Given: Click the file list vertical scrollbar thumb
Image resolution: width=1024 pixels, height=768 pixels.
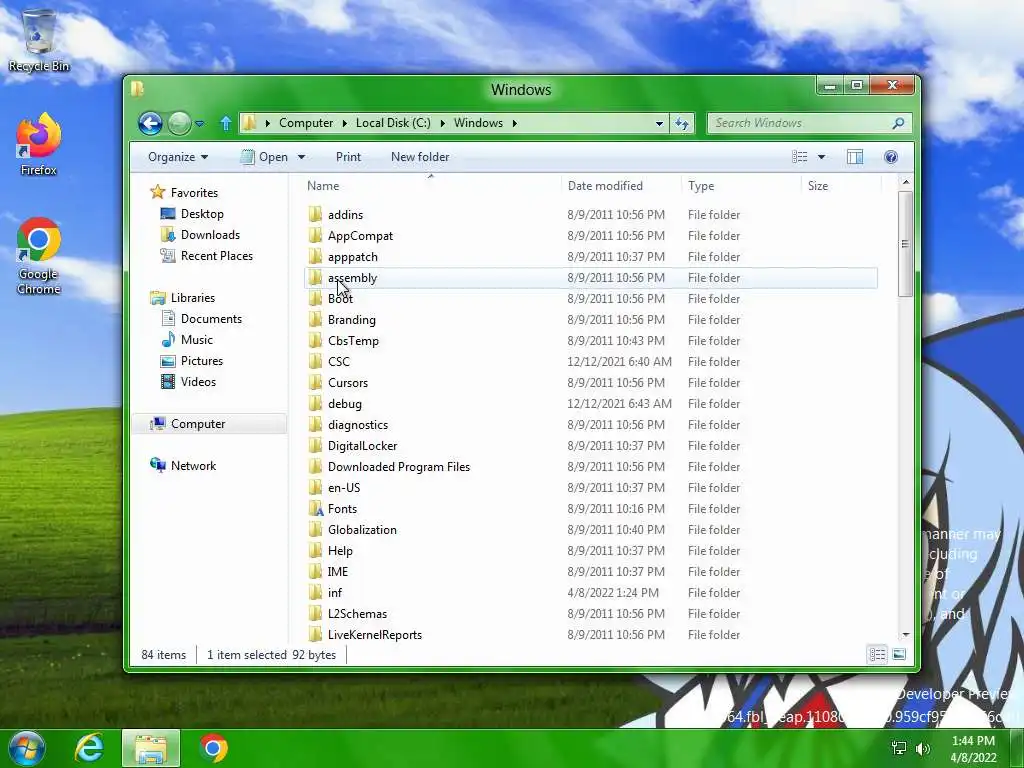Looking at the screenshot, I should pyautogui.click(x=905, y=244).
